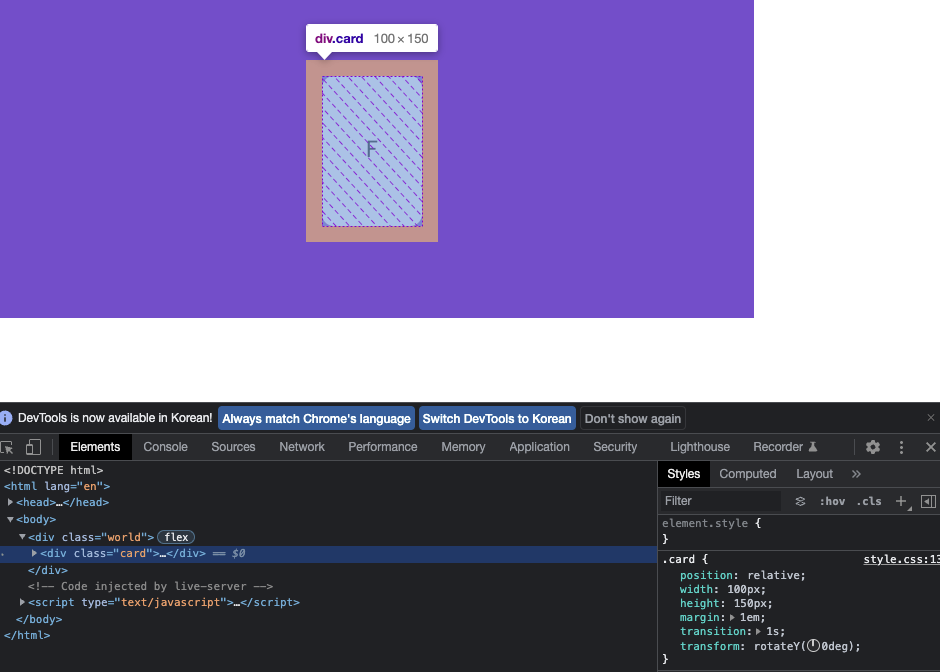Click the card with letter F
Screen dimensions: 940x672
(372, 150)
